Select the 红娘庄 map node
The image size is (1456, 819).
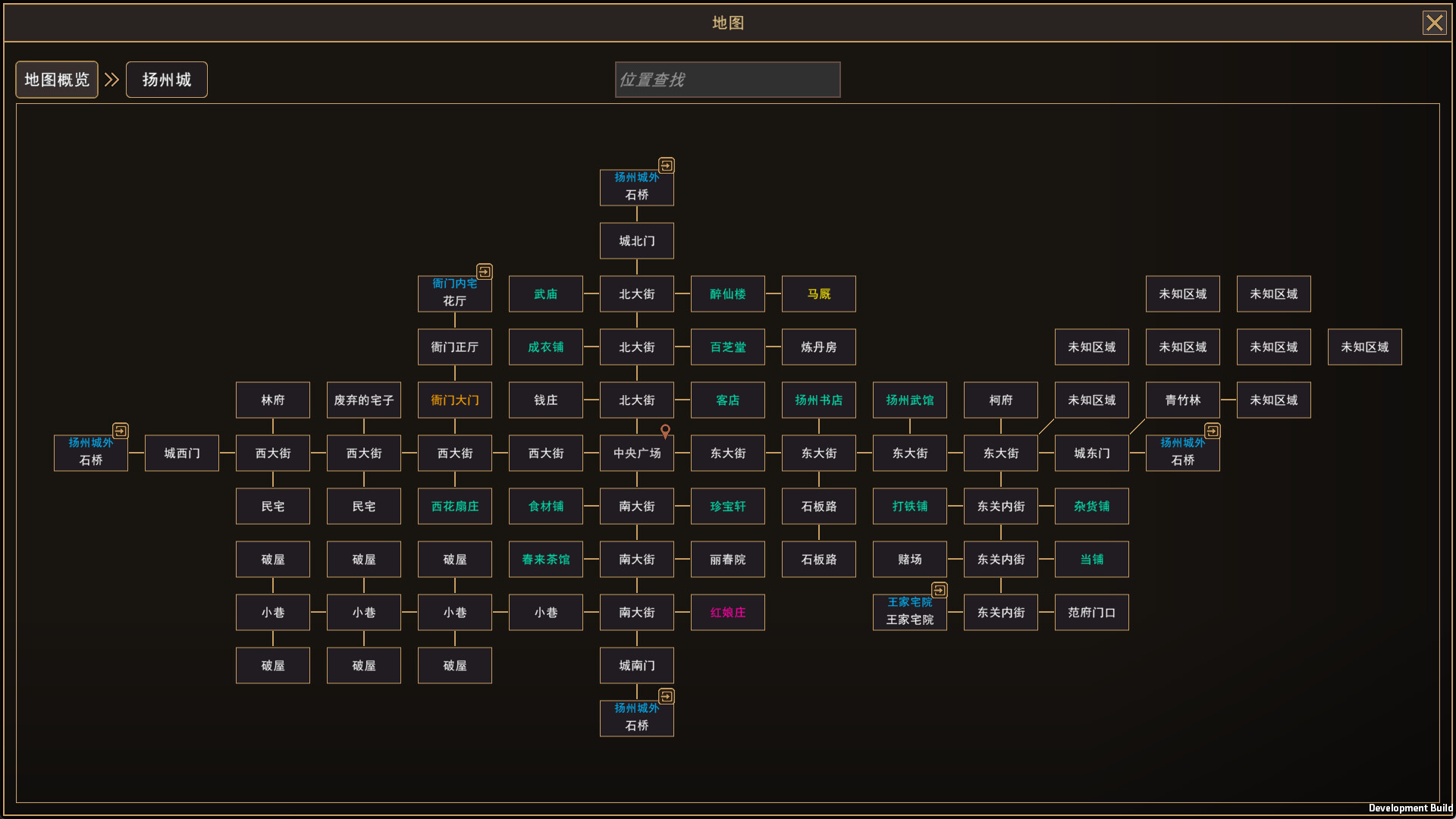(727, 612)
